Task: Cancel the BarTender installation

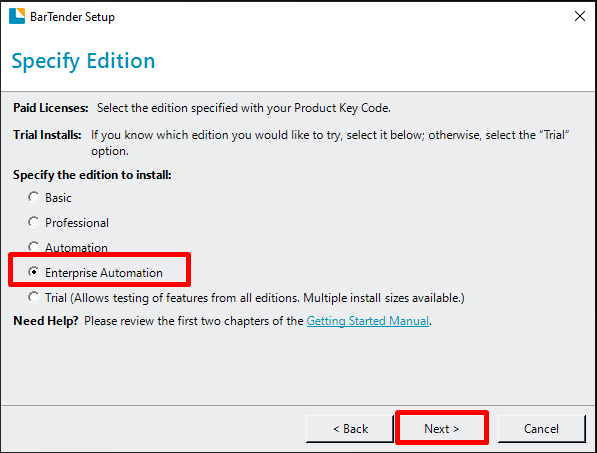Action: (x=541, y=429)
